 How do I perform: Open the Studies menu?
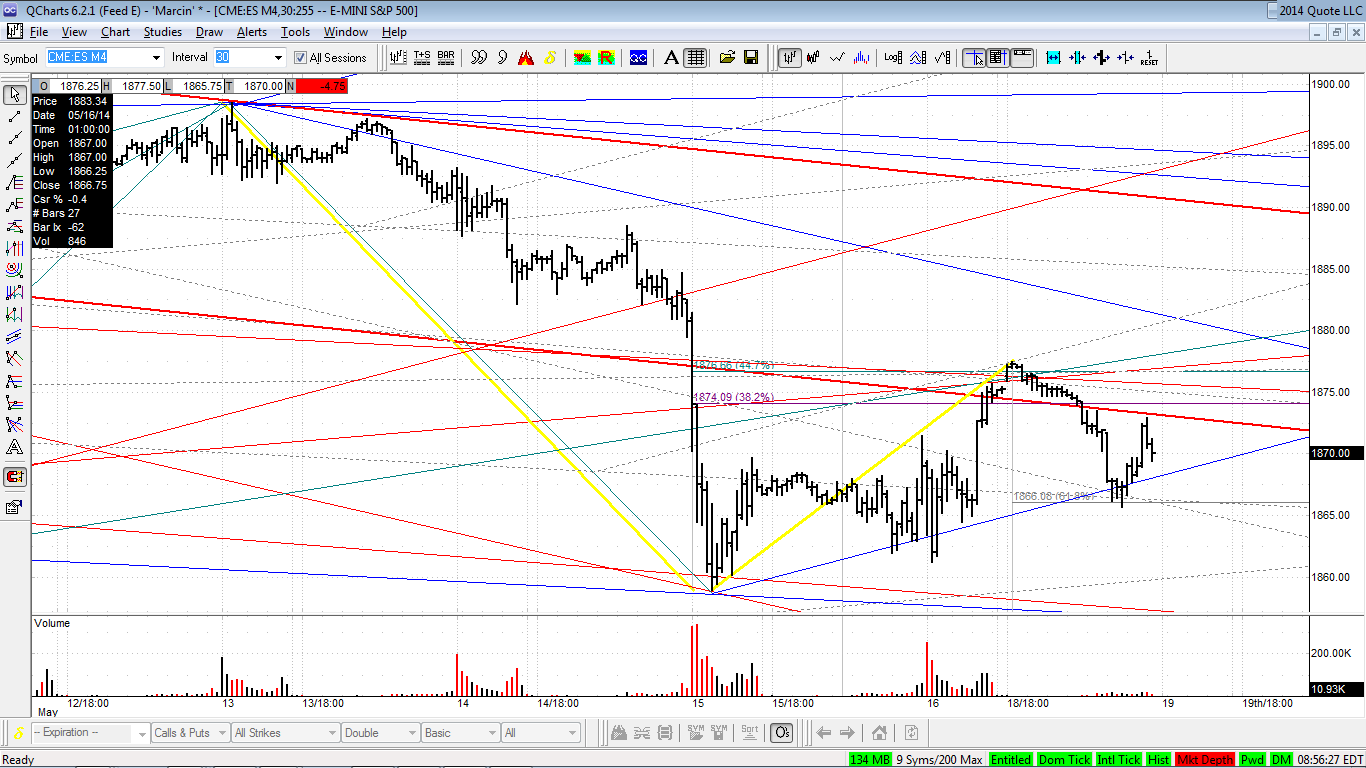coord(163,32)
